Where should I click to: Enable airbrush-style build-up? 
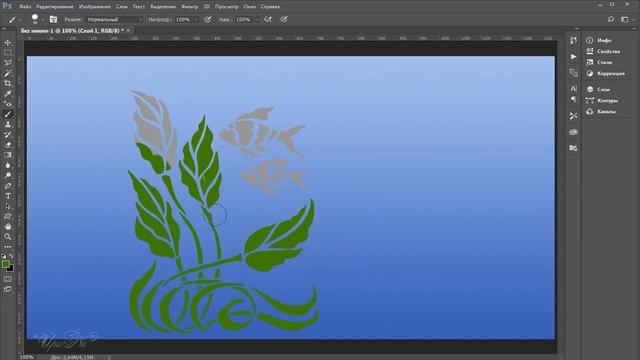(268, 19)
